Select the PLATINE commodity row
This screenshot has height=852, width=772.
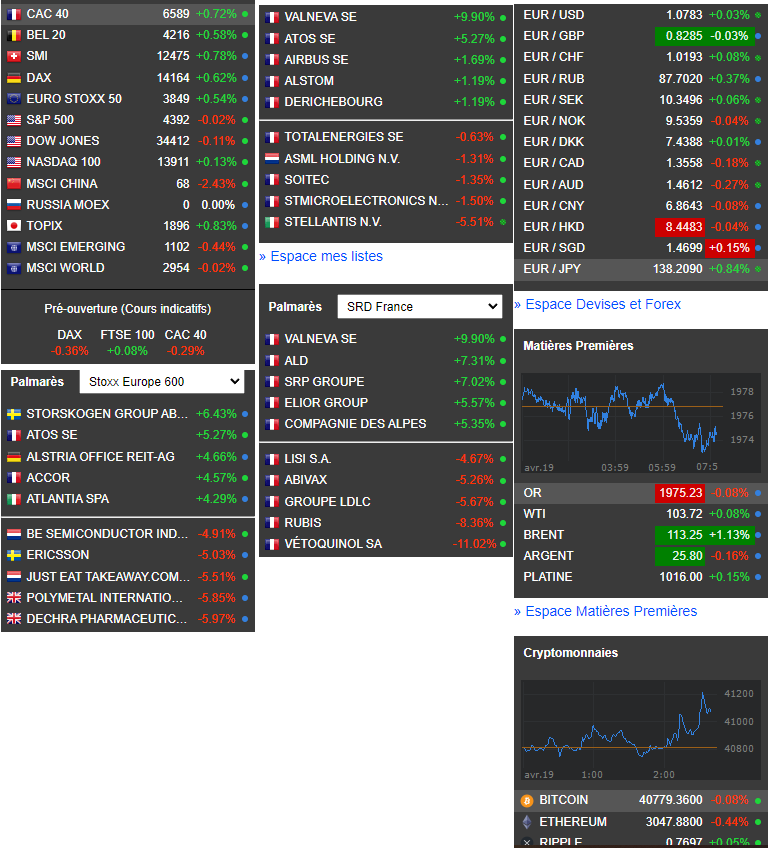click(x=641, y=577)
